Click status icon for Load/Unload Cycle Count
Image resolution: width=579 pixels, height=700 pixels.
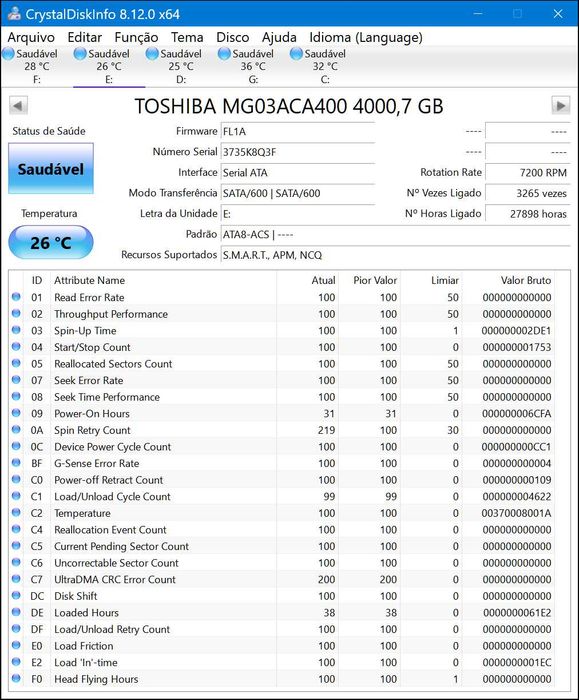16,496
